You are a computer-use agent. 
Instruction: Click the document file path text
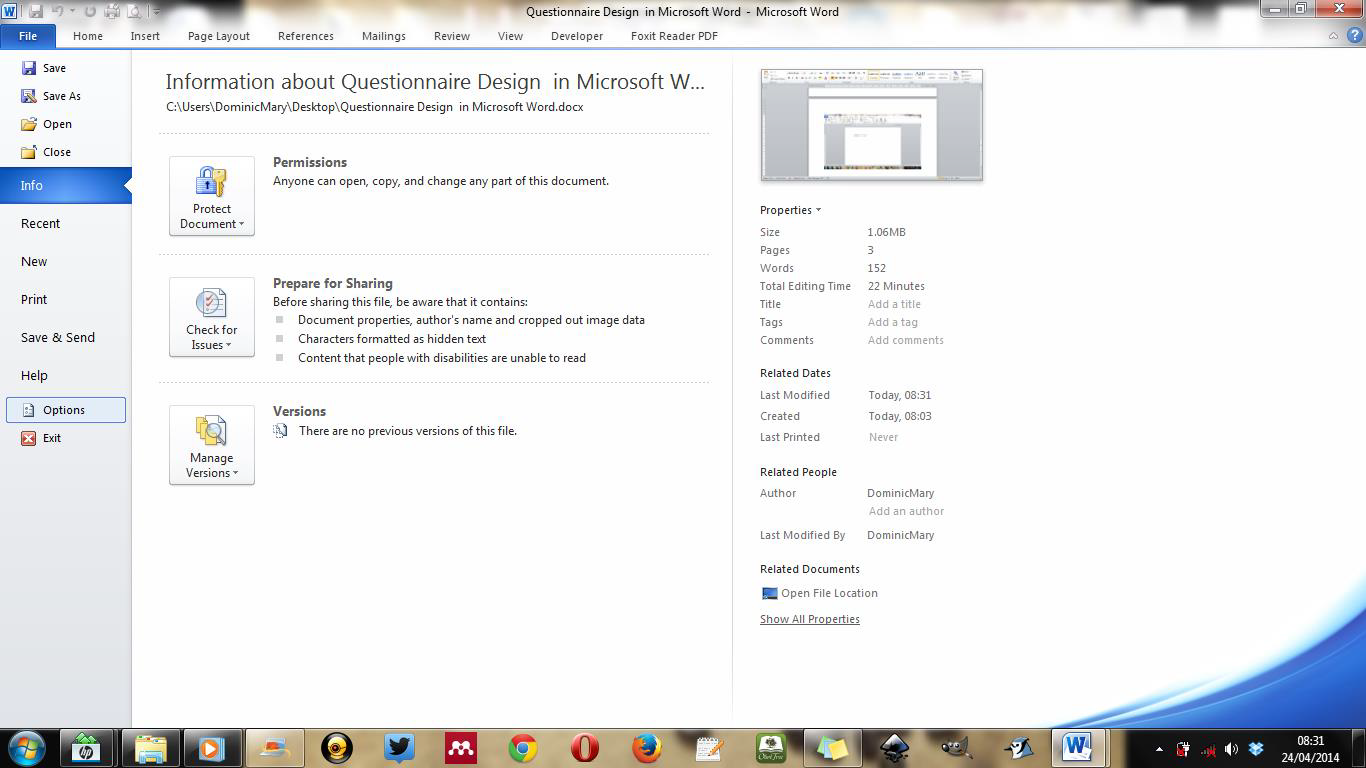tap(375, 106)
